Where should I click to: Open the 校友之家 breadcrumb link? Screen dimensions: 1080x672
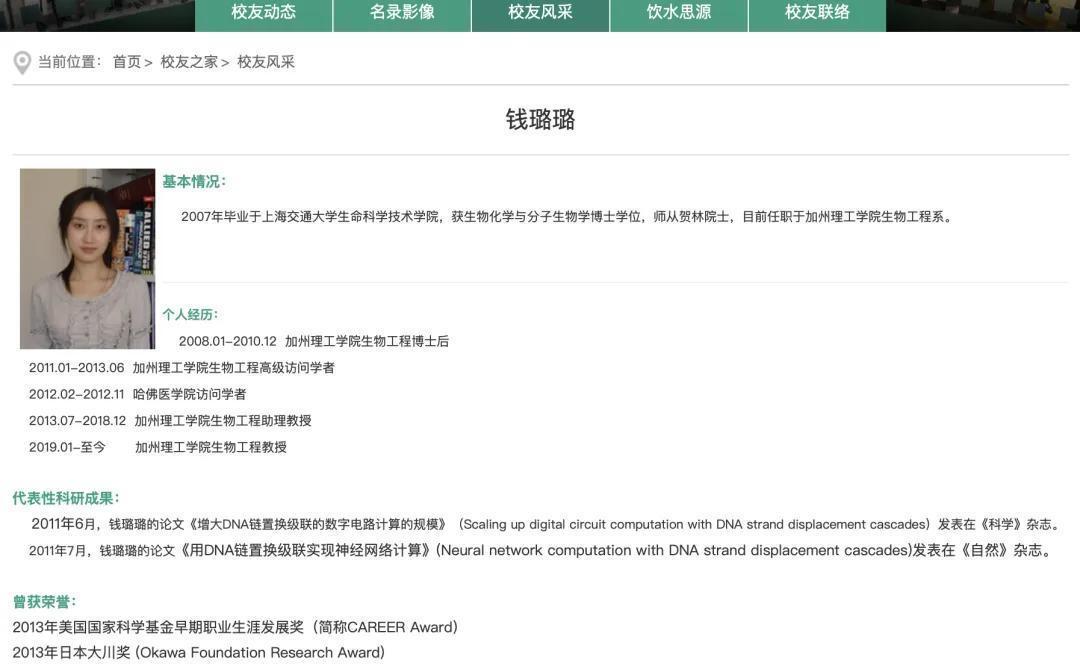click(189, 62)
